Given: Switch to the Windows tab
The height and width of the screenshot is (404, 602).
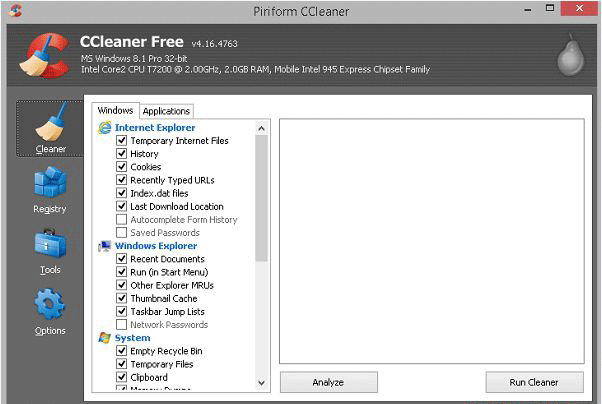Looking at the screenshot, I should point(115,111).
